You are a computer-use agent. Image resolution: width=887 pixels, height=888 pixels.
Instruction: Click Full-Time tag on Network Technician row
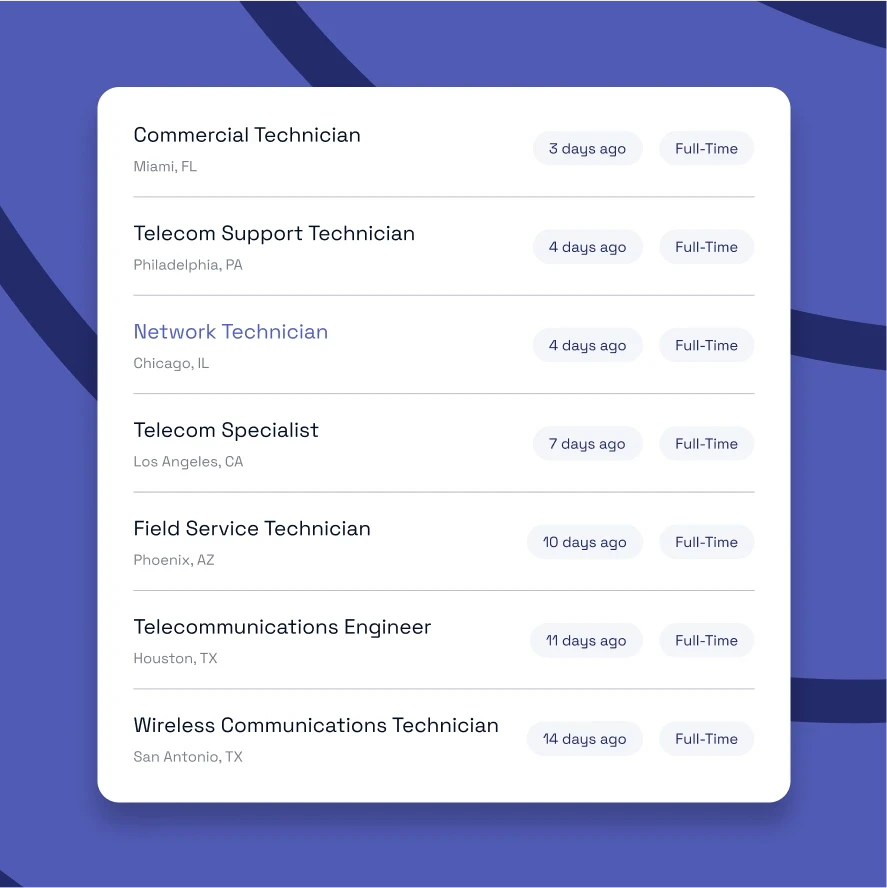tap(706, 345)
